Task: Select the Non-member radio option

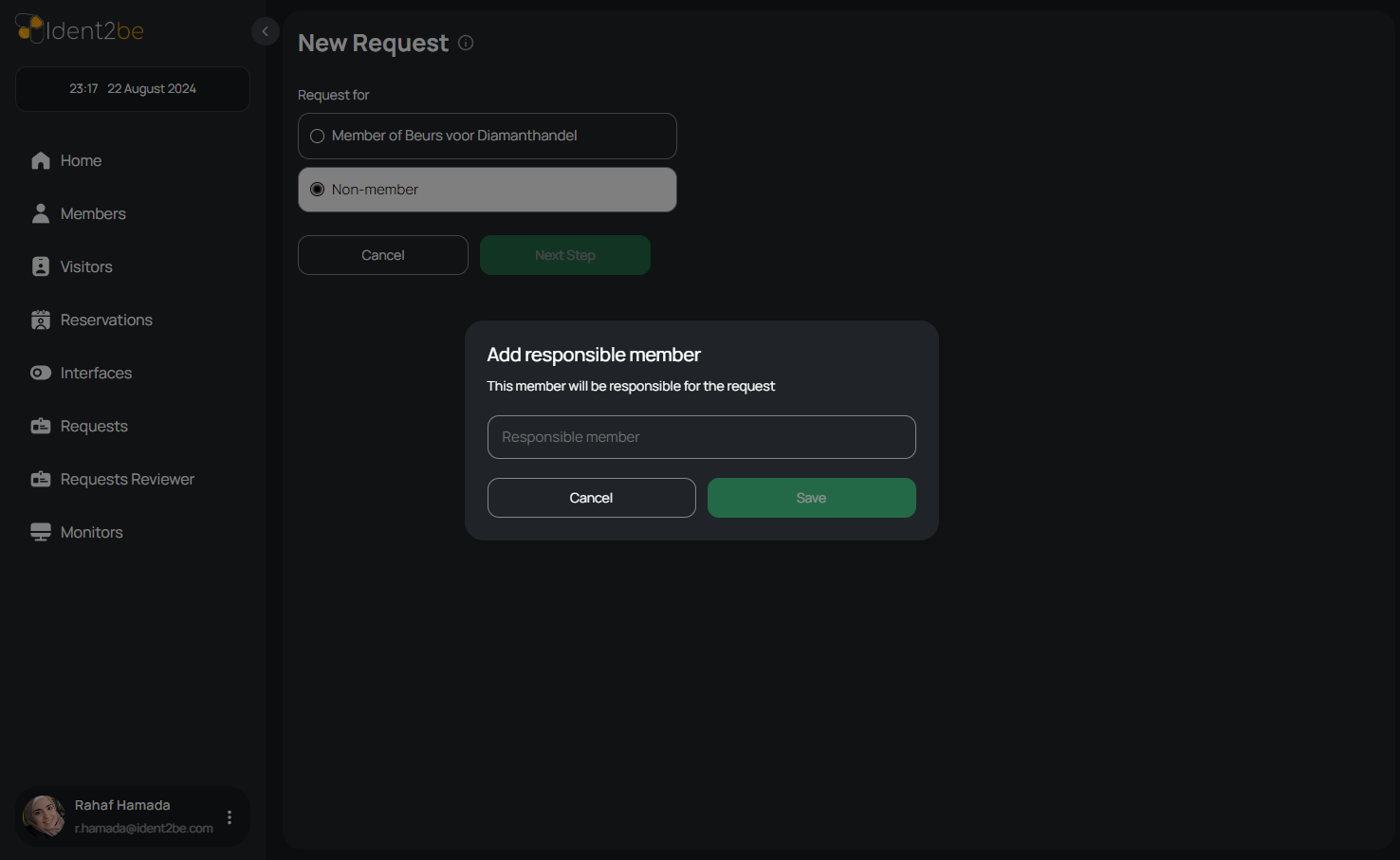Action: tap(318, 190)
